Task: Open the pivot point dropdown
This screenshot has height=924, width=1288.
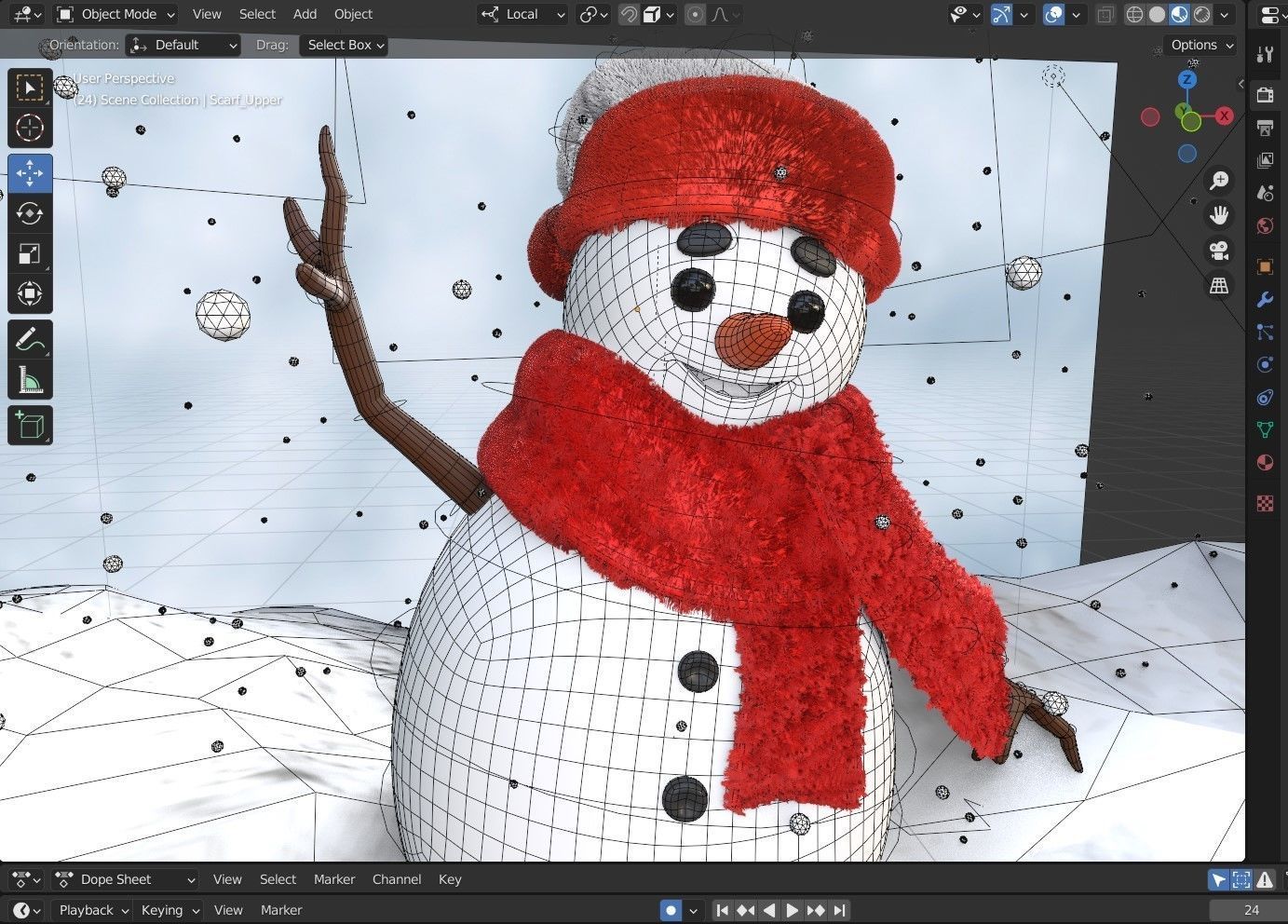Action: pos(593,14)
